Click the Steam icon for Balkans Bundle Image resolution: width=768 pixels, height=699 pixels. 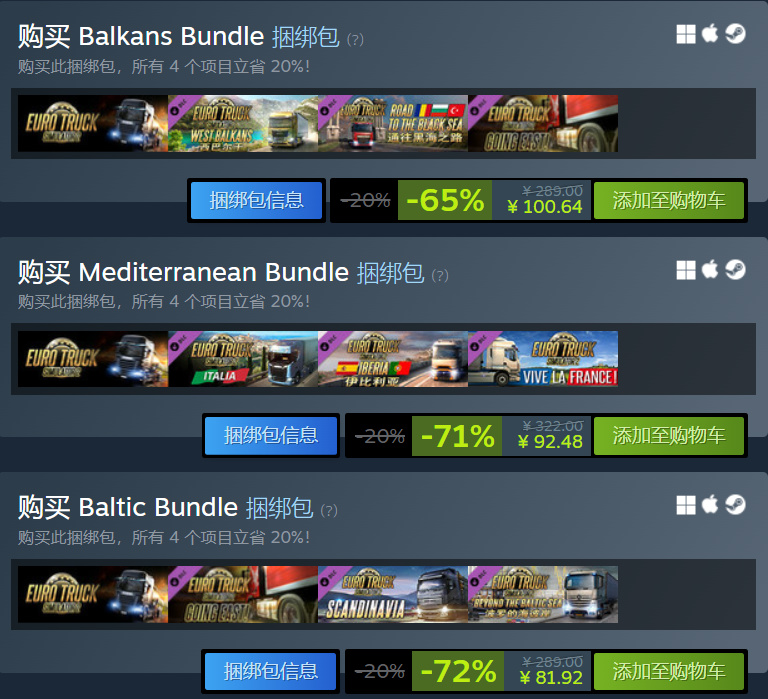[735, 34]
